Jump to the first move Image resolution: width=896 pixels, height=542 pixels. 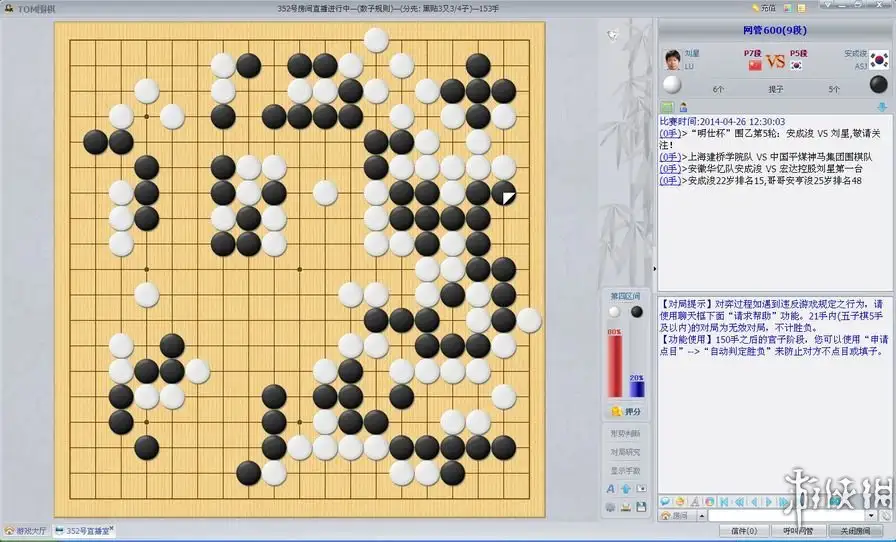[724, 502]
